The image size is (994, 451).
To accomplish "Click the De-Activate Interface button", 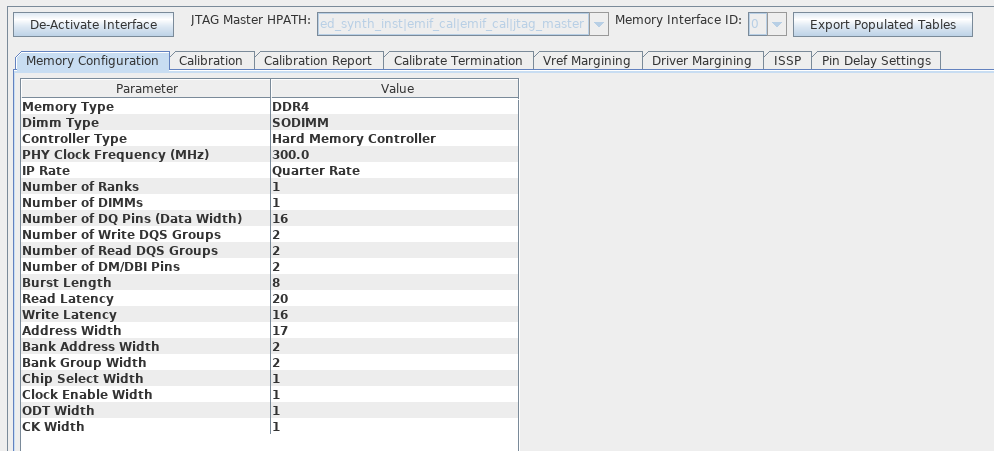I will 93,24.
